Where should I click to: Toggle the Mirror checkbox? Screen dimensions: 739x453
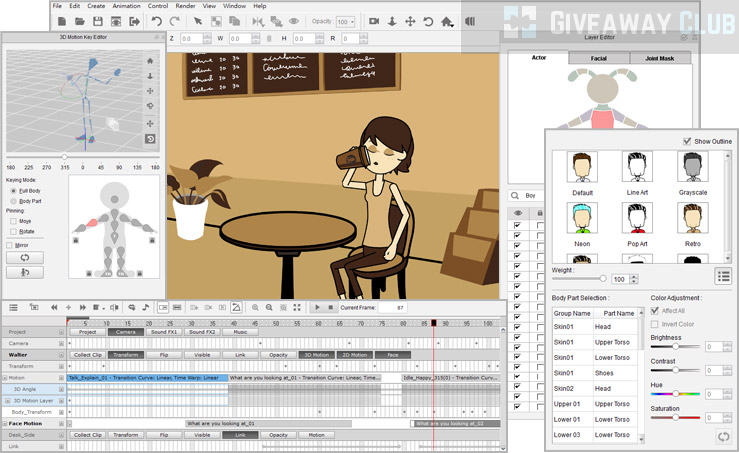pyautogui.click(x=9, y=245)
